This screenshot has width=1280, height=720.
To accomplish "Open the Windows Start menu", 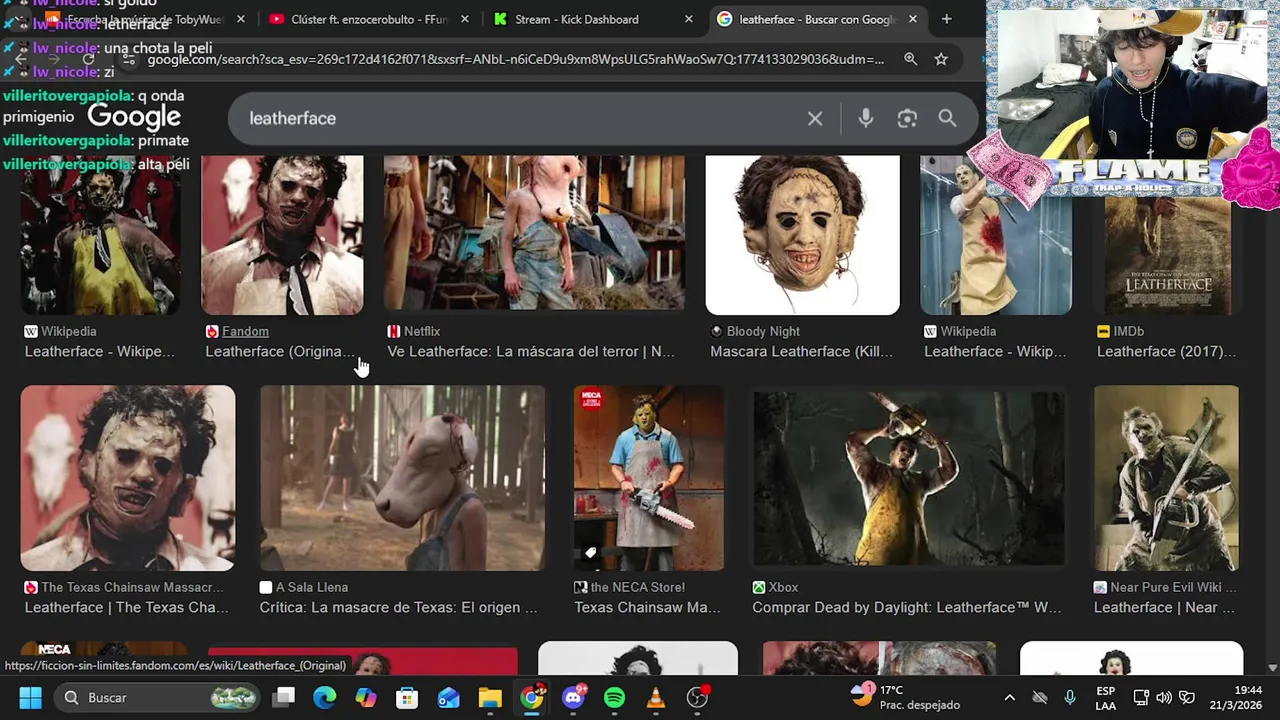I will click(x=30, y=697).
